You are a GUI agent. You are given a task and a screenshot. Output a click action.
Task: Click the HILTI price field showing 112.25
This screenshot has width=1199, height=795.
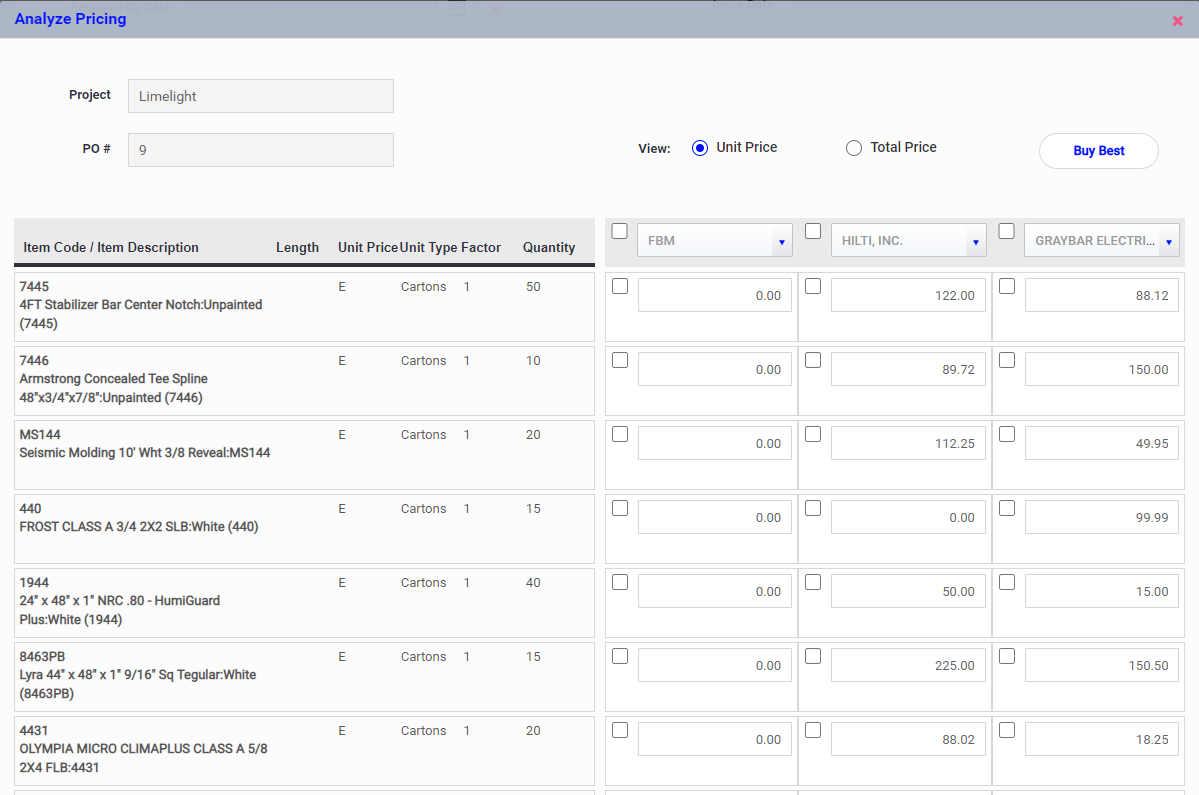point(908,444)
